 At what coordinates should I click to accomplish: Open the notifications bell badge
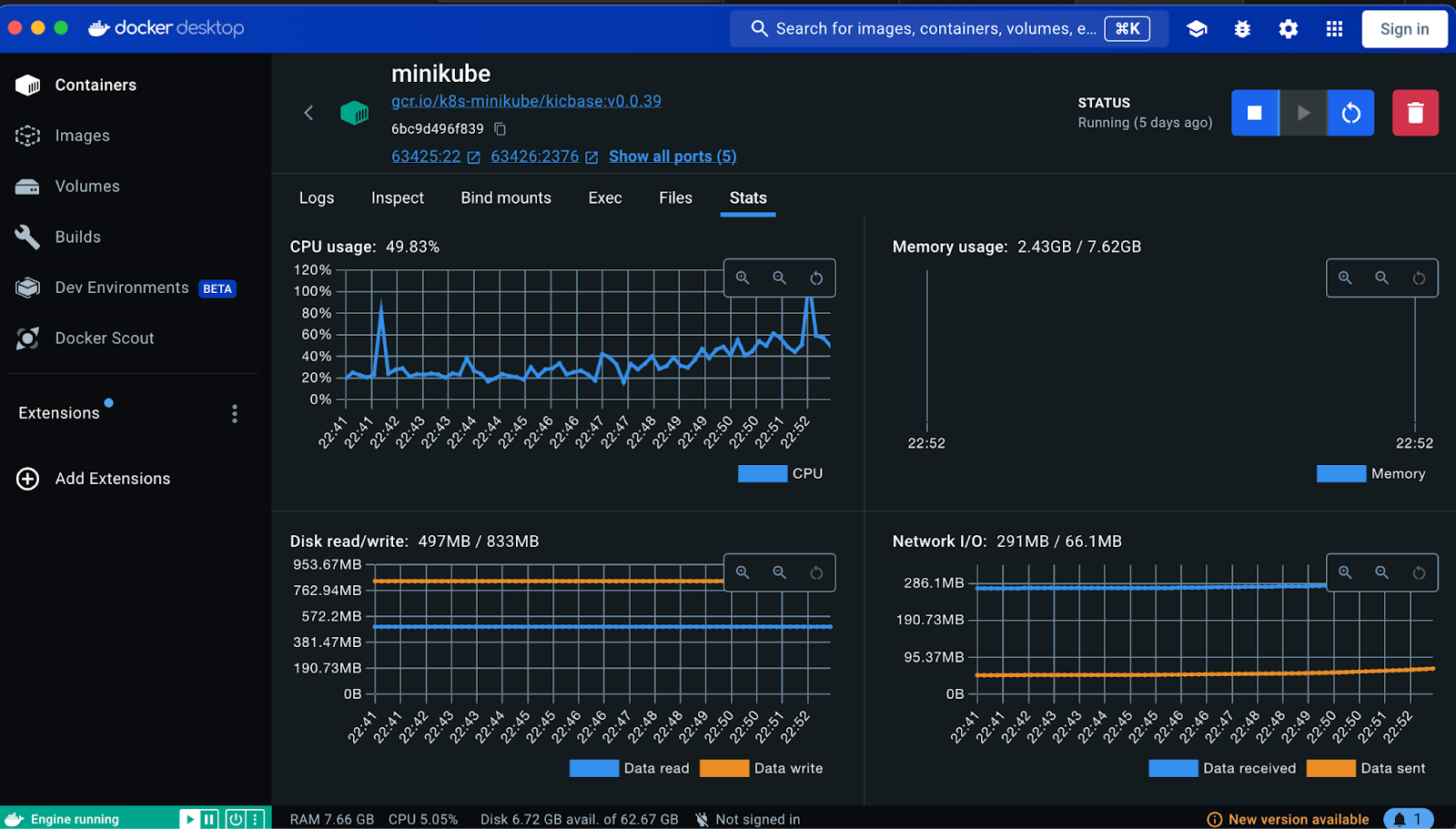point(1408,819)
